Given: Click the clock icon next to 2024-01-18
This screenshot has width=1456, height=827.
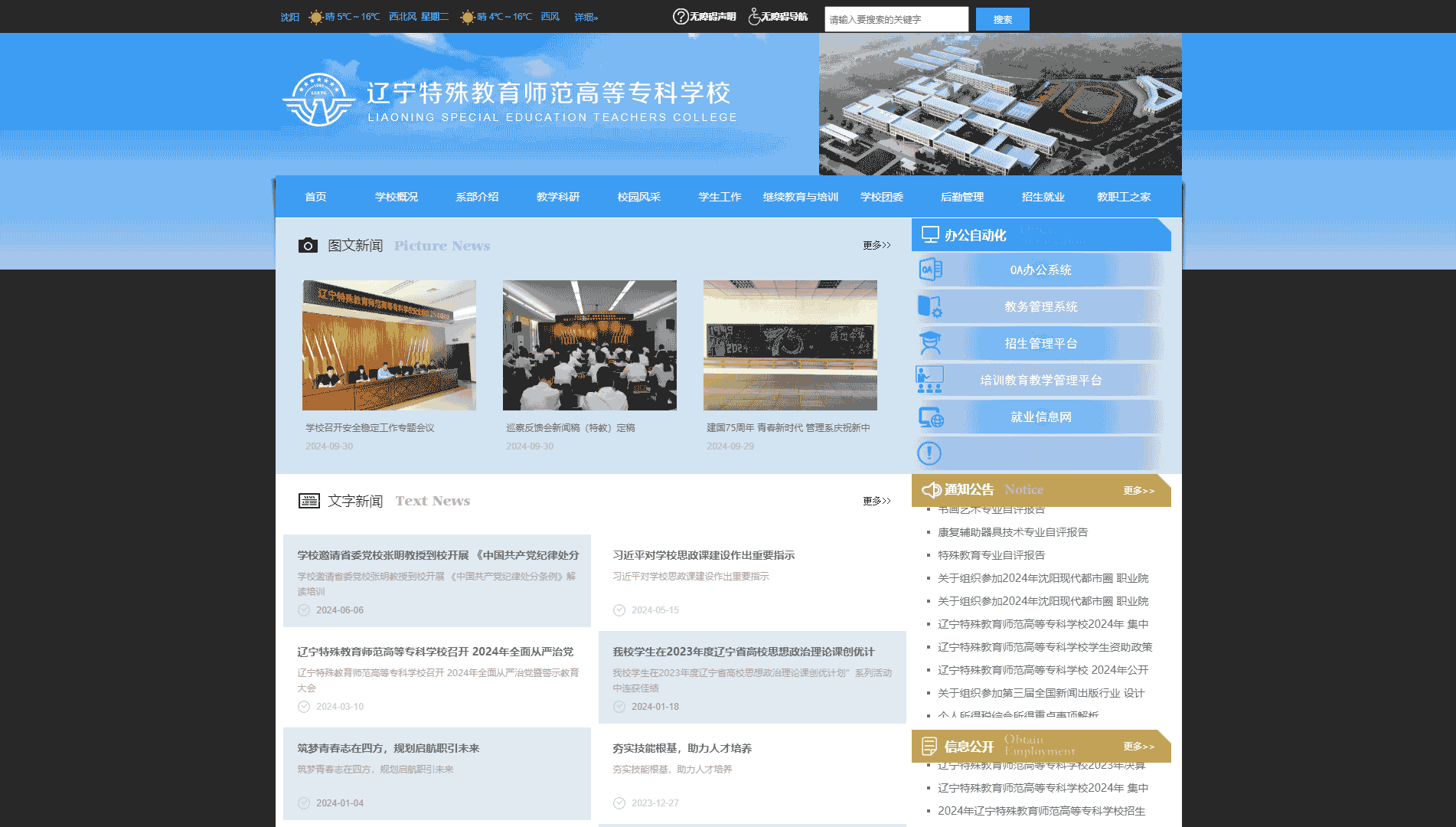Looking at the screenshot, I should [x=619, y=707].
